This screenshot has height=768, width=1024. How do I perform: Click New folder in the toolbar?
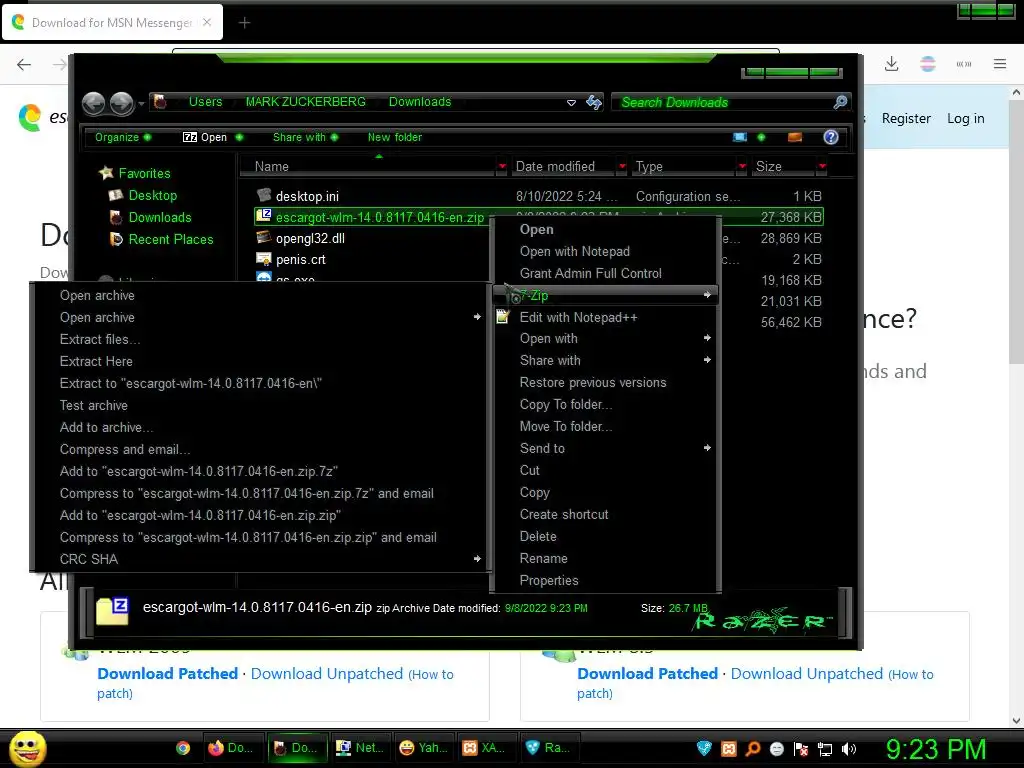pyautogui.click(x=394, y=137)
